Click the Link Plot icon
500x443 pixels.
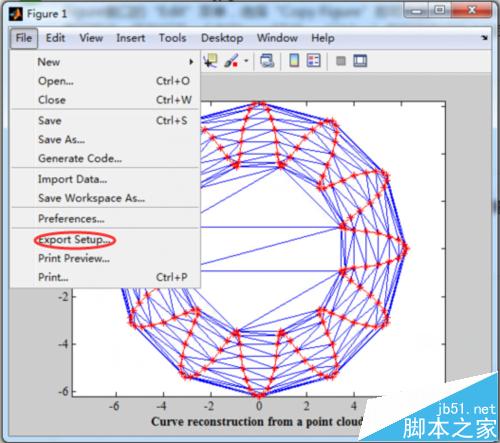pyautogui.click(x=267, y=61)
